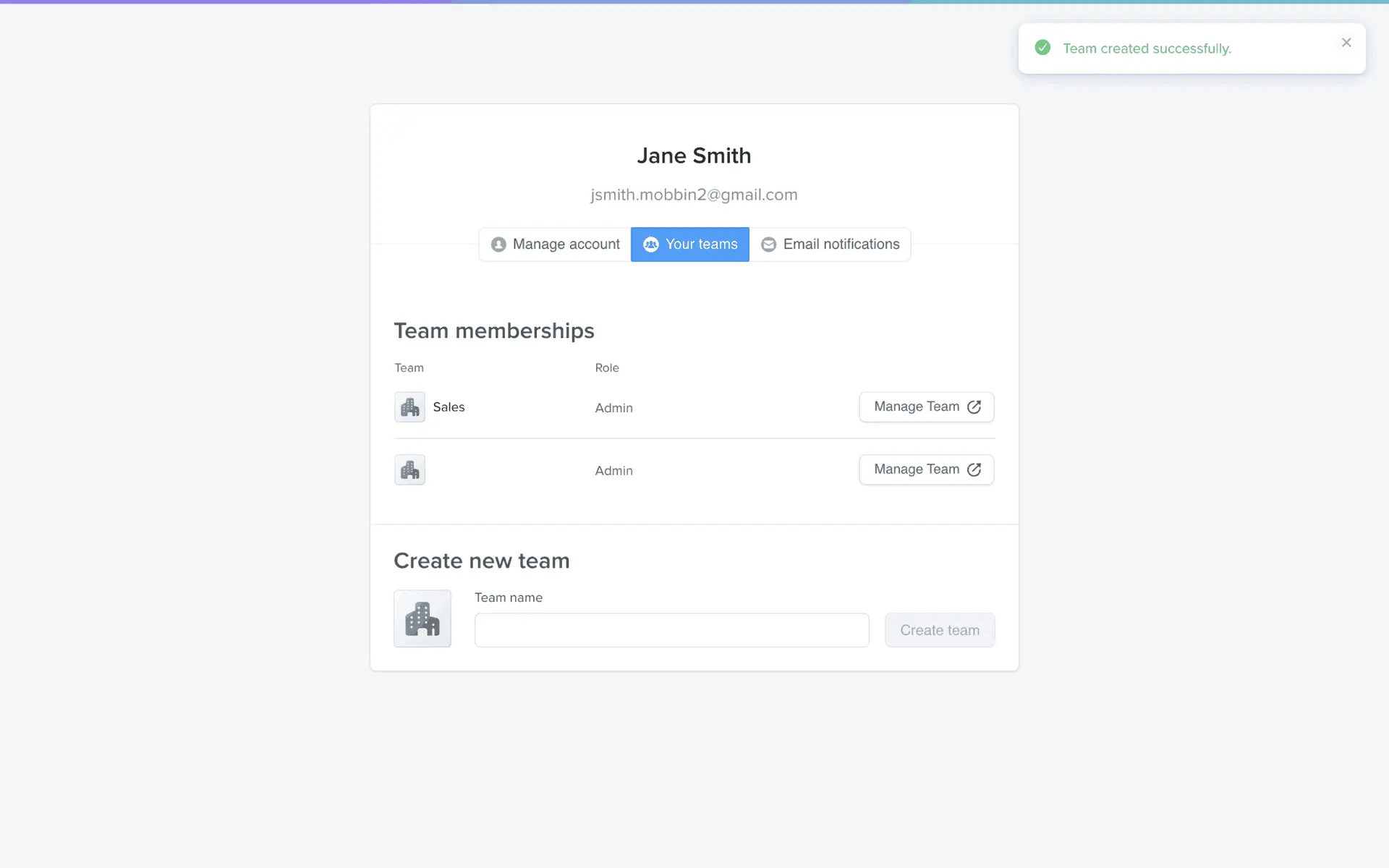
Task: Open Manage Team for unnamed team
Action: 926,470
